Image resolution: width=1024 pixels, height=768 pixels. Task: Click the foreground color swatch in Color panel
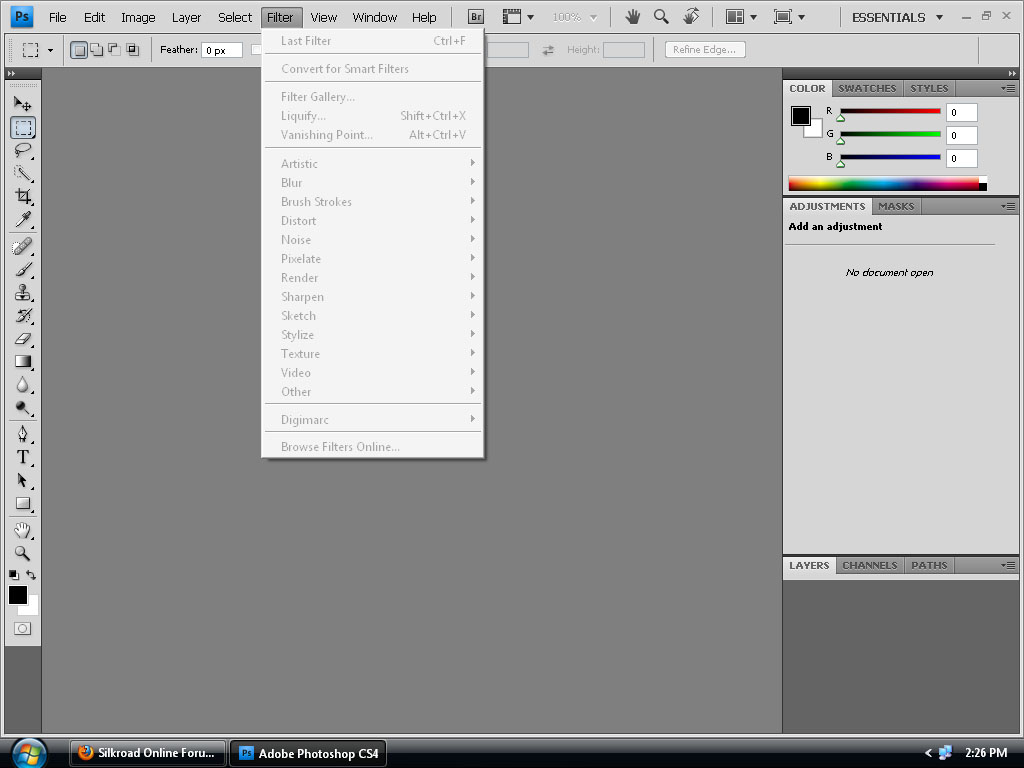point(800,116)
